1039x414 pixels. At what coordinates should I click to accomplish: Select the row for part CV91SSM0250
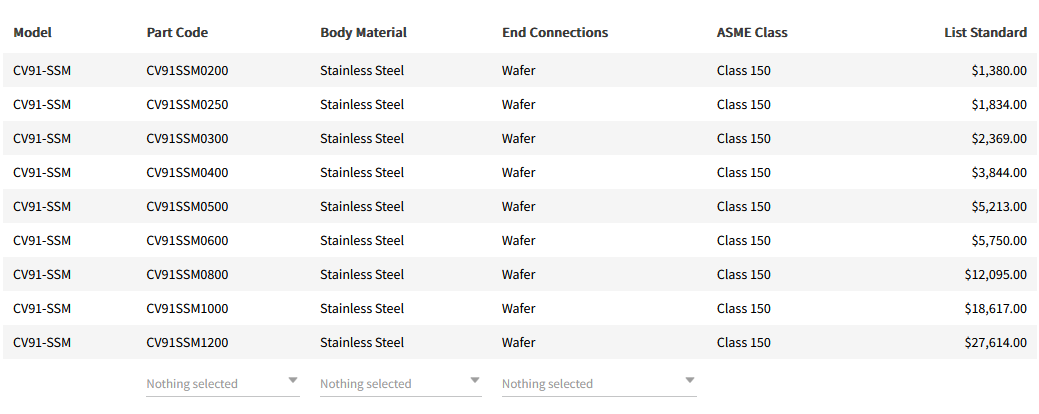187,104
